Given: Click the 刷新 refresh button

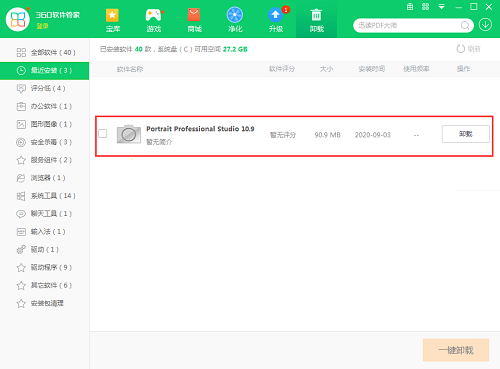Looking at the screenshot, I should pos(468,49).
